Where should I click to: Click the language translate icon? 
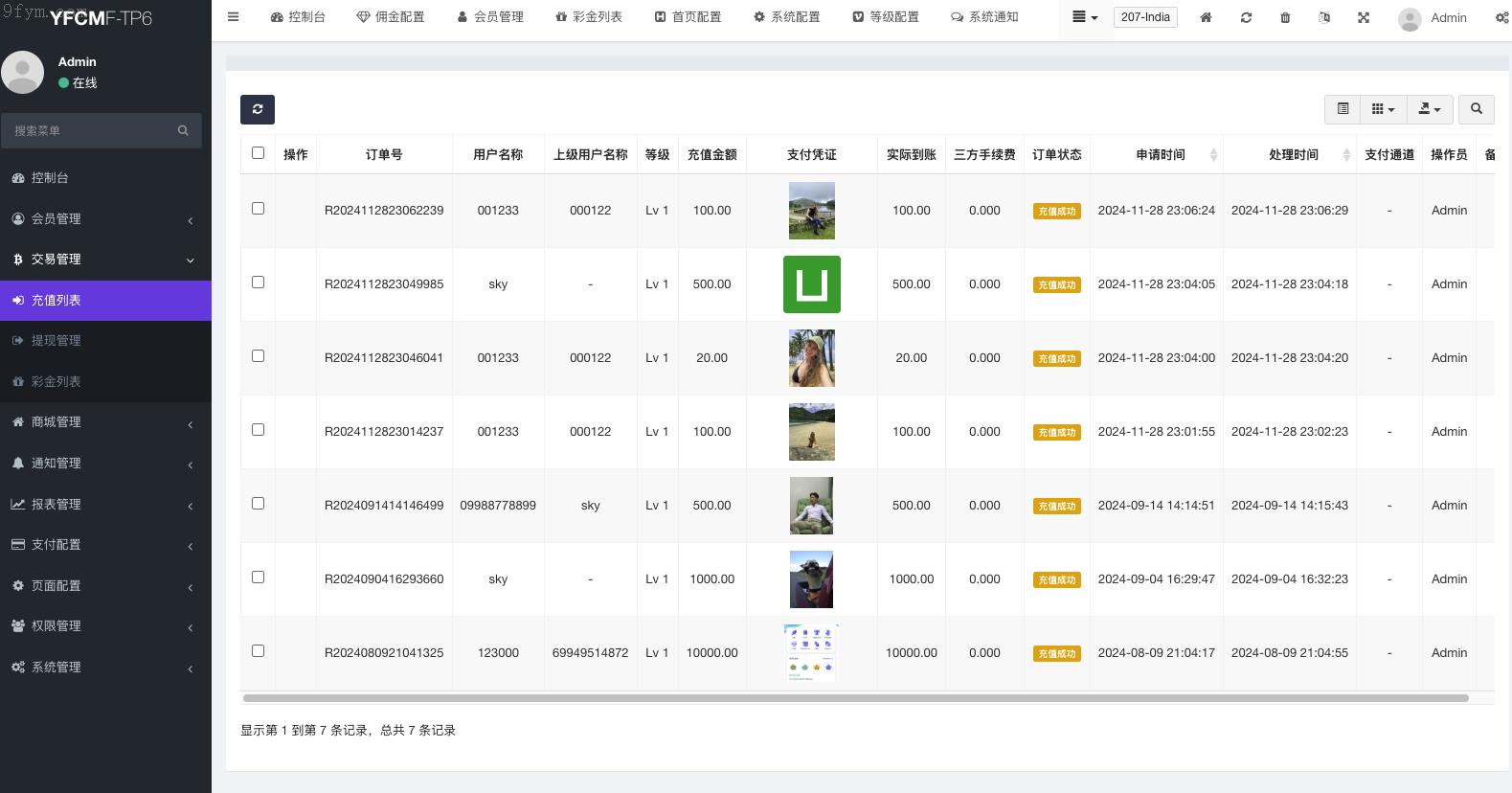tap(1324, 17)
